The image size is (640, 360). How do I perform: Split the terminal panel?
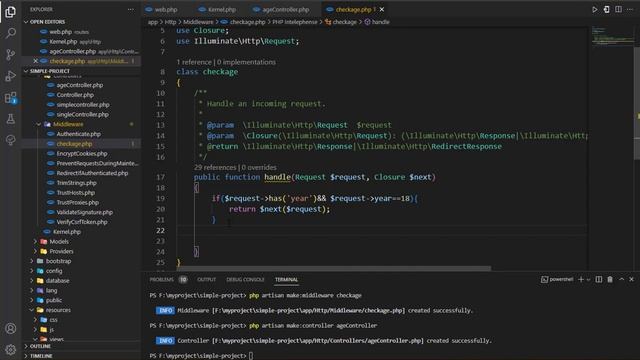pos(599,279)
